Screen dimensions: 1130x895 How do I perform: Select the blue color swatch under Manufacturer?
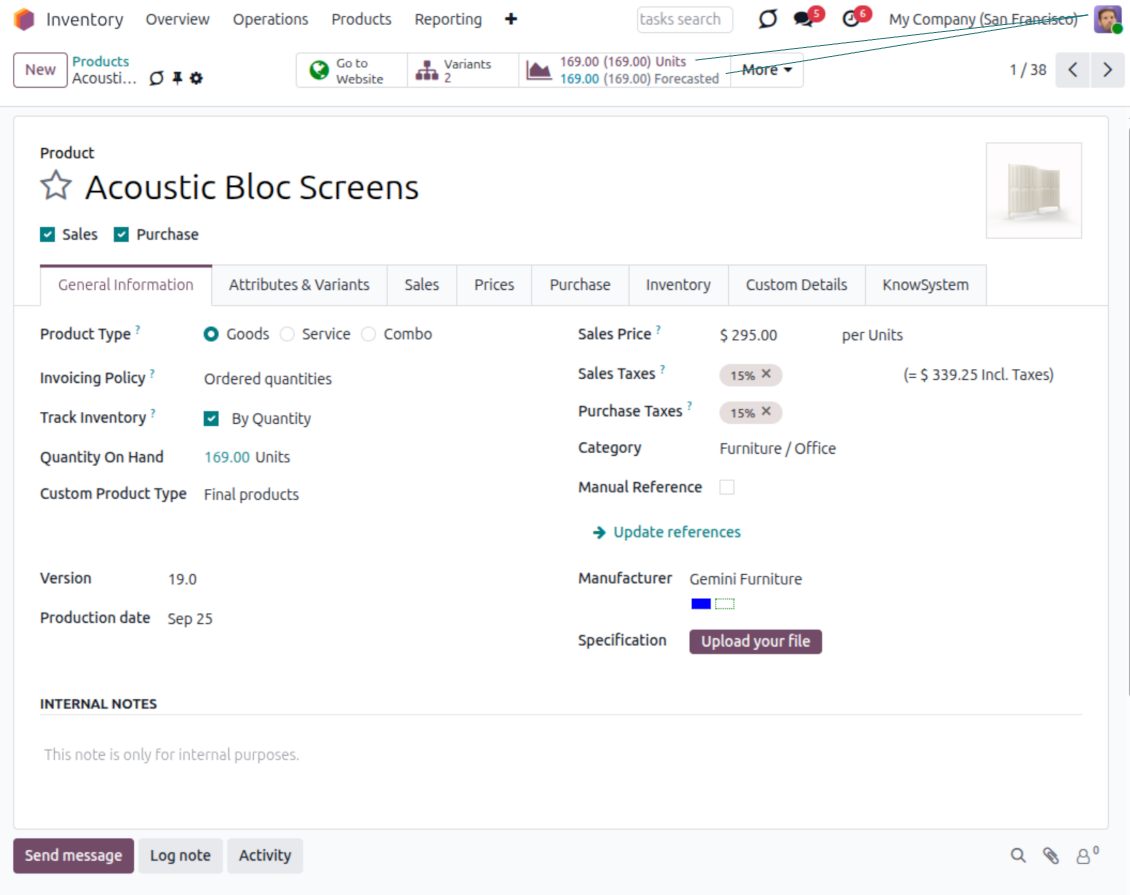tap(701, 603)
